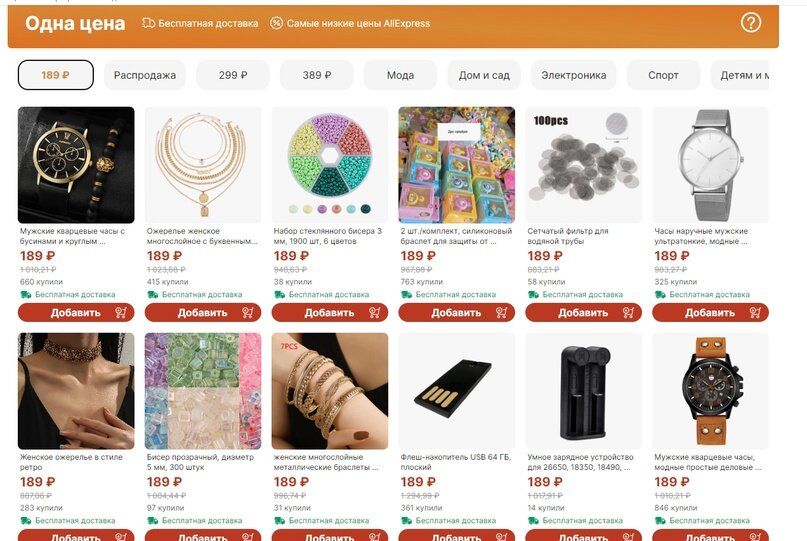
Task: Open the Дом и сад category
Action: (484, 75)
